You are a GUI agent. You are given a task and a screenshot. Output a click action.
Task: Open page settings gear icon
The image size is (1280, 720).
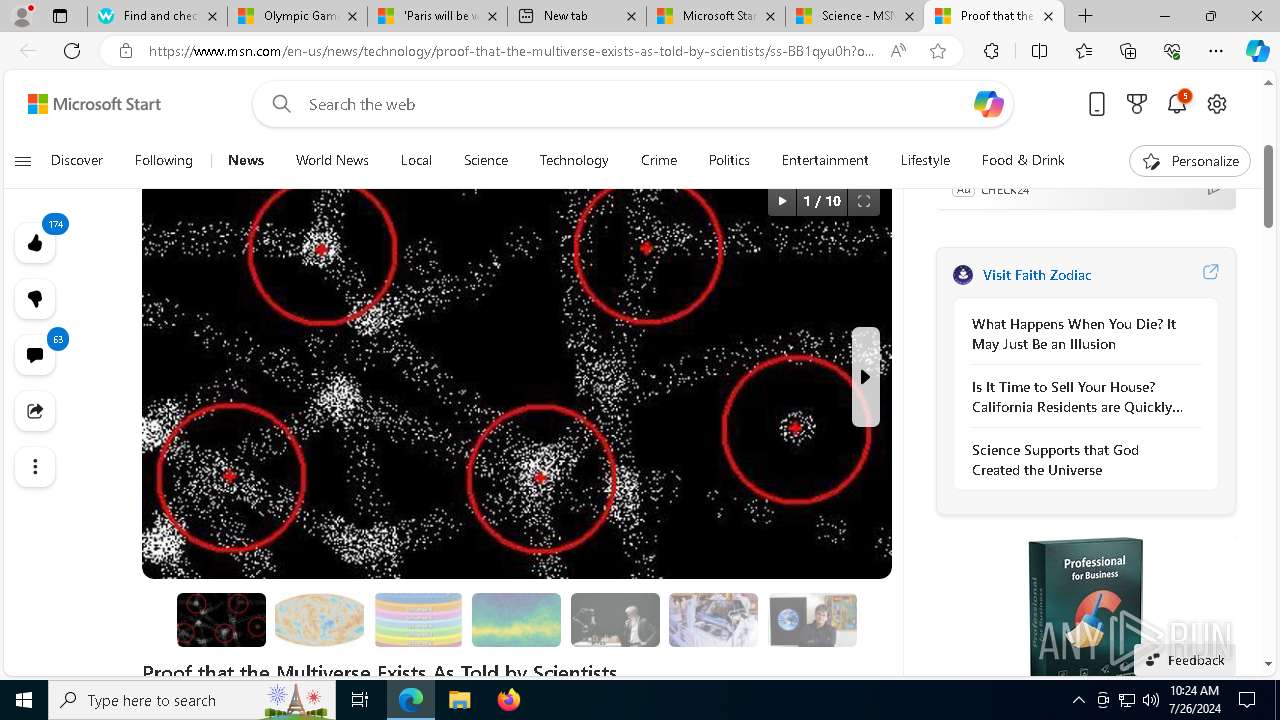[x=1217, y=104]
